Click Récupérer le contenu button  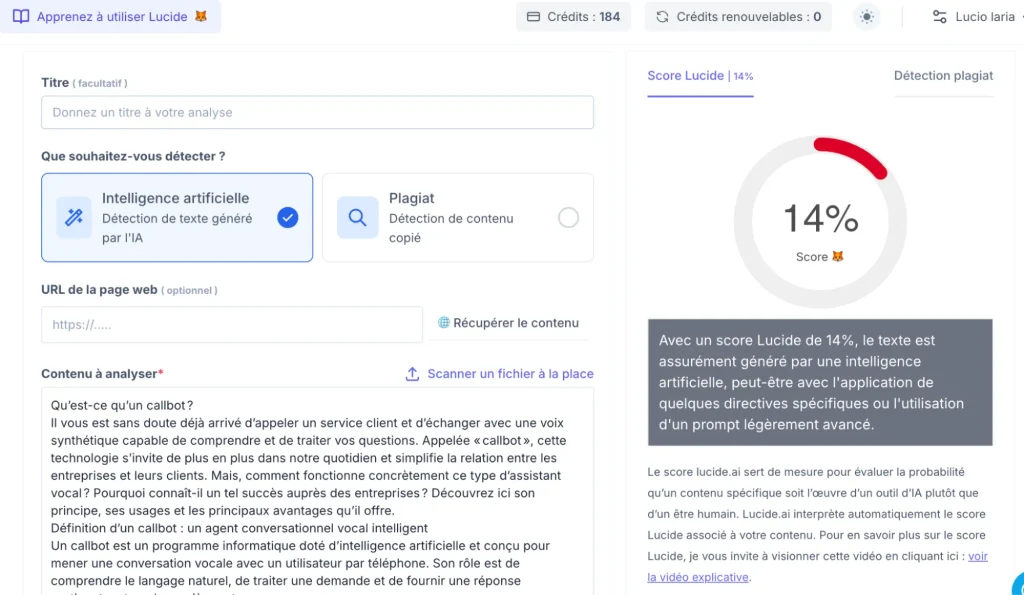[508, 323]
